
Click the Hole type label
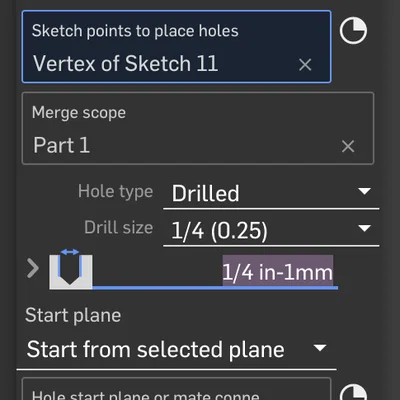pyautogui.click(x=116, y=192)
